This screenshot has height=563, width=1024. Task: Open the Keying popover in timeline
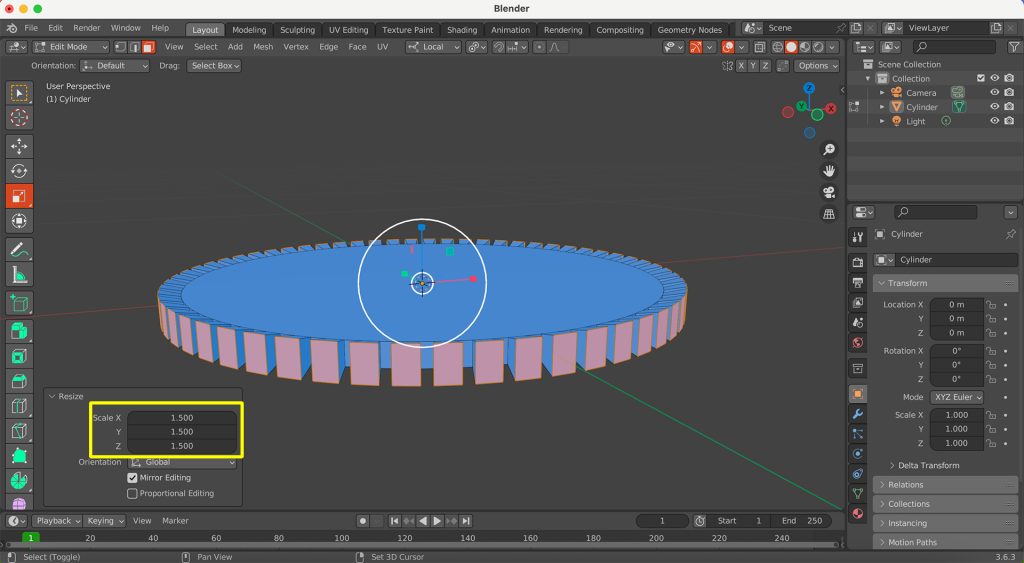104,521
